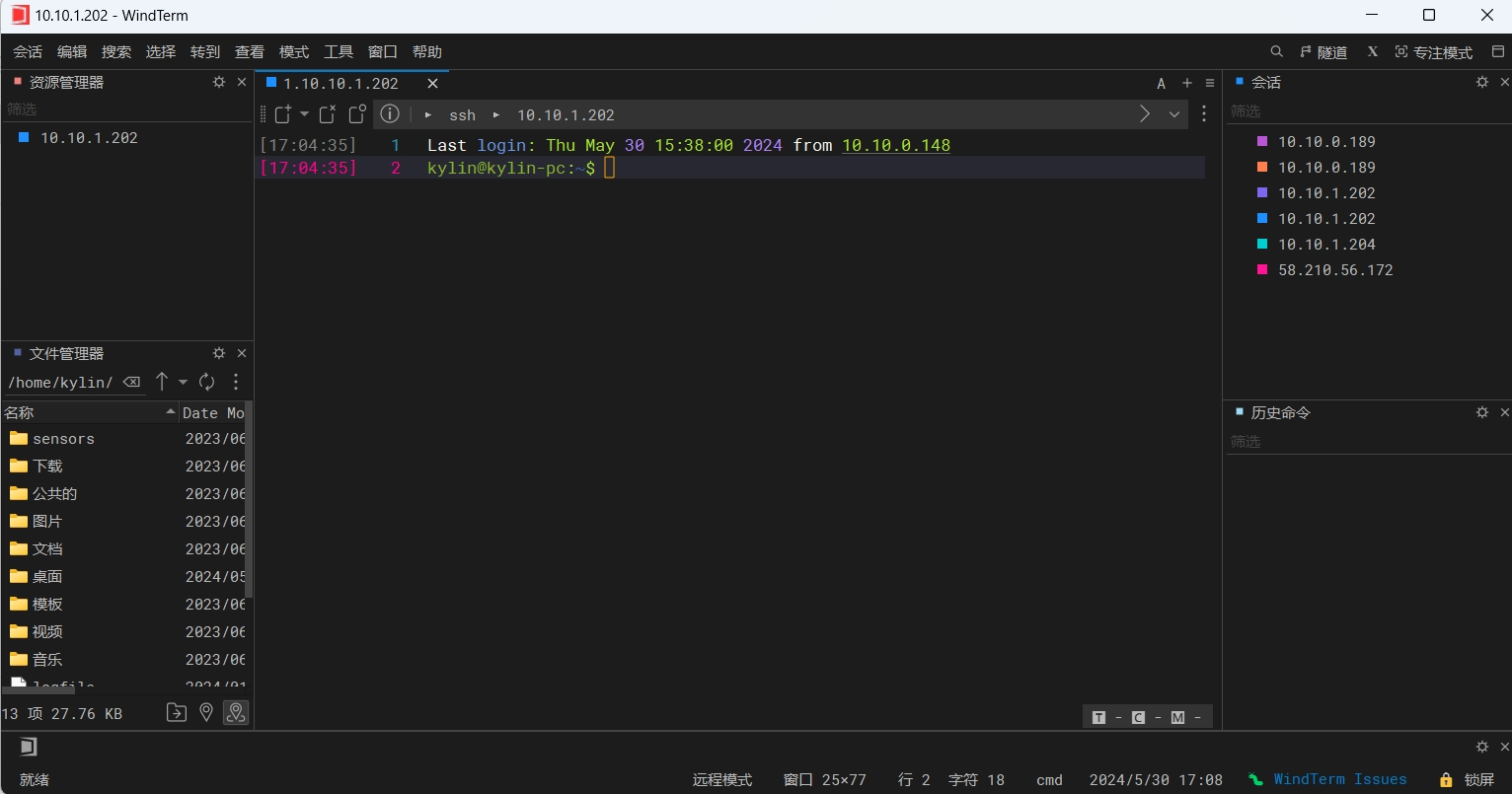This screenshot has width=1512, height=794.
Task: Go up one directory in file manager
Action: tap(162, 382)
